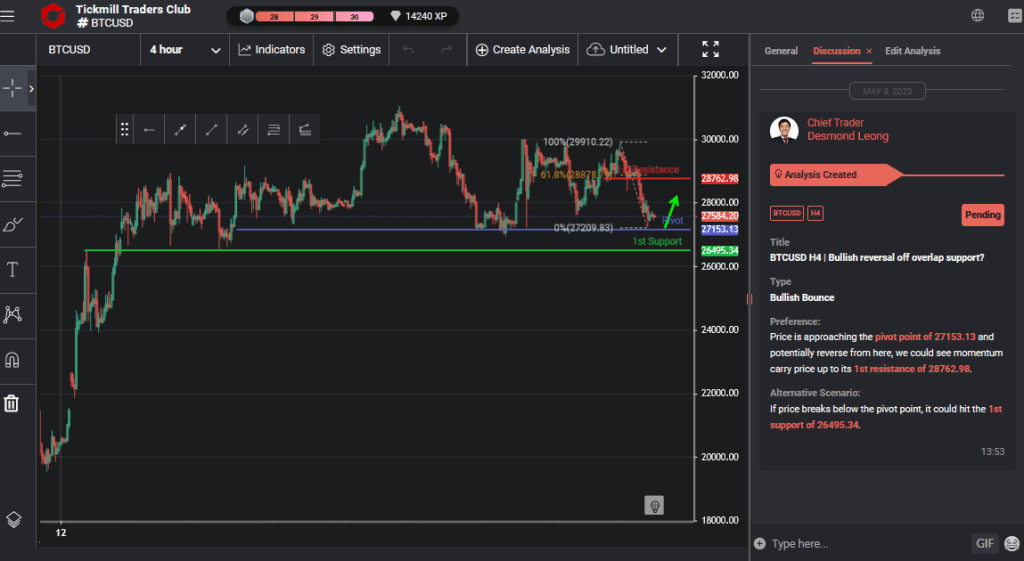The image size is (1024, 561).
Task: Choose horizontal ray in floating toolbar
Action: coord(150,130)
